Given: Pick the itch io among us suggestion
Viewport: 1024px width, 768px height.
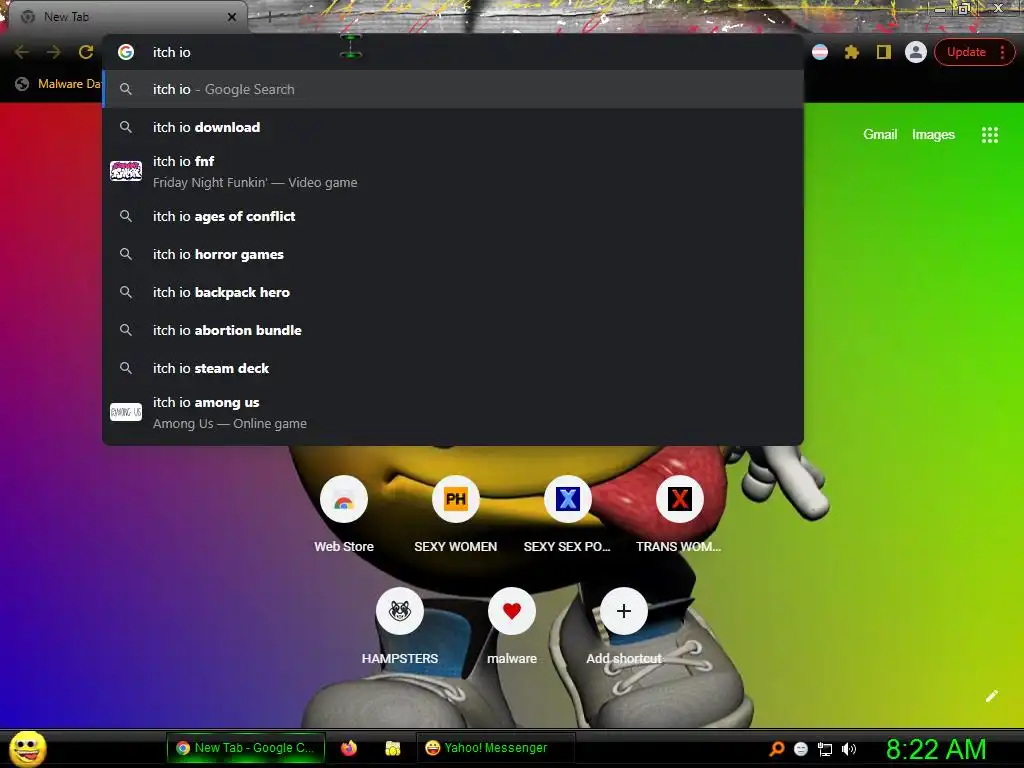Looking at the screenshot, I should pos(453,412).
